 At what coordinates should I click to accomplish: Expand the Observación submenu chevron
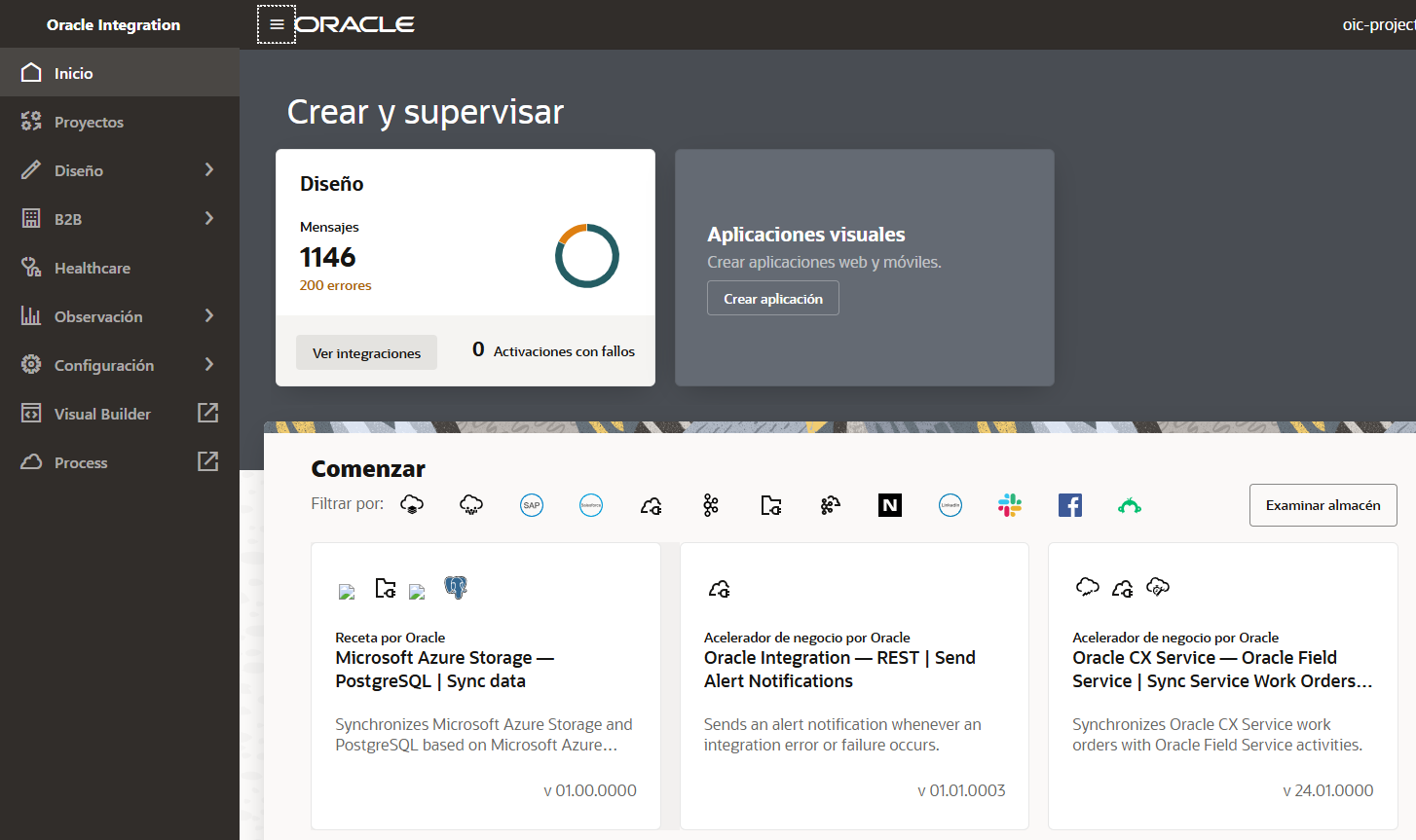tap(208, 315)
